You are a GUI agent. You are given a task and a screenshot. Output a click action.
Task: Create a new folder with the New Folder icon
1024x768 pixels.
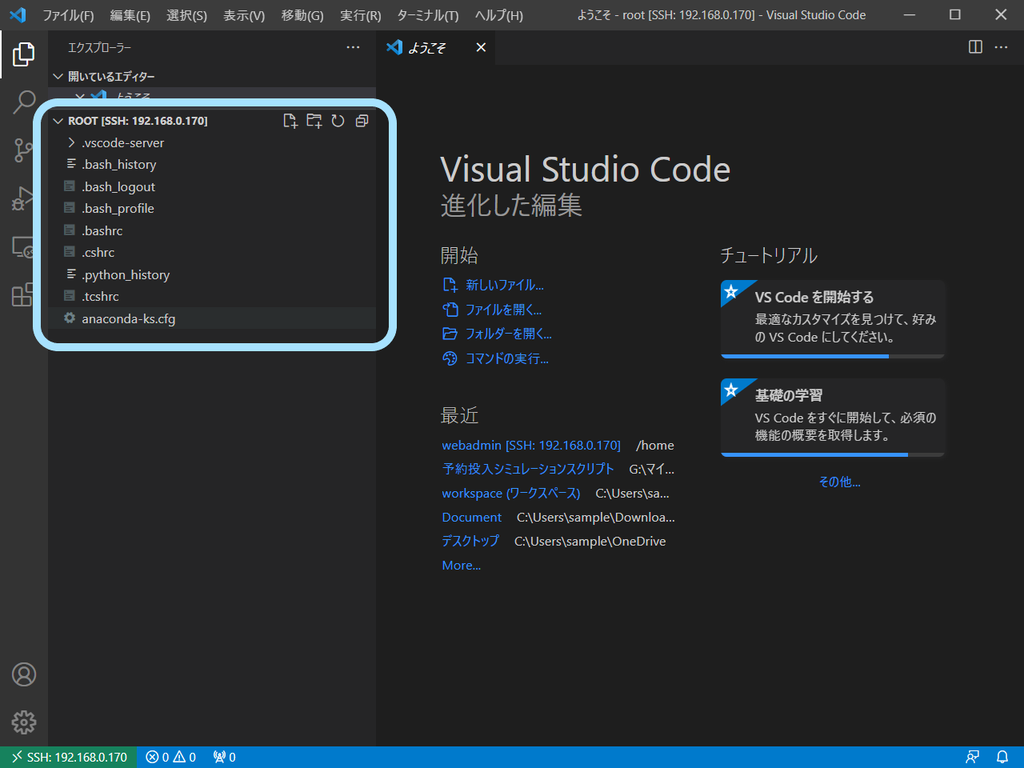(x=313, y=120)
